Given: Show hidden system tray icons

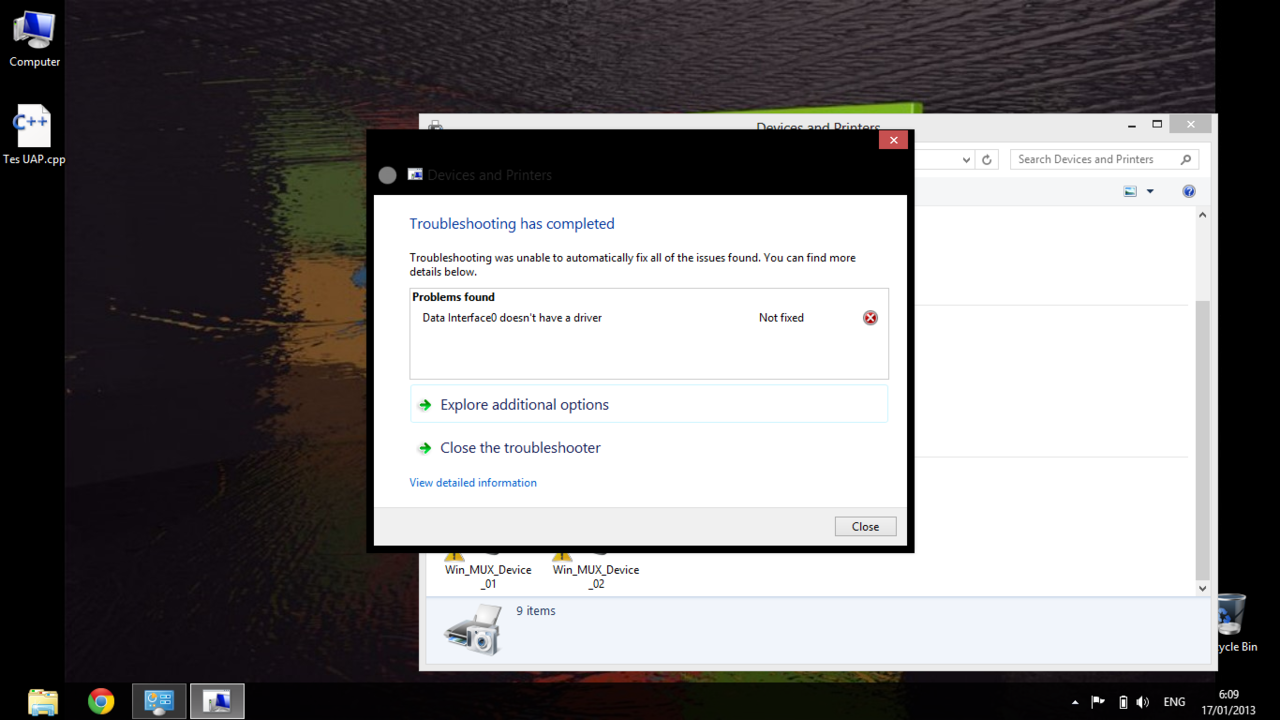Looking at the screenshot, I should [x=1075, y=702].
